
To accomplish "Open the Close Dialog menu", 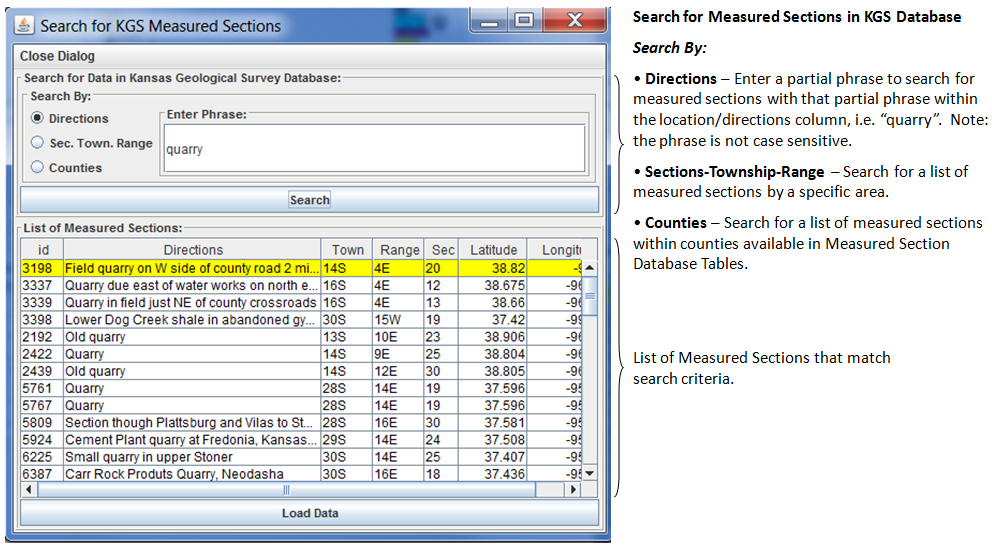I will [x=57, y=56].
